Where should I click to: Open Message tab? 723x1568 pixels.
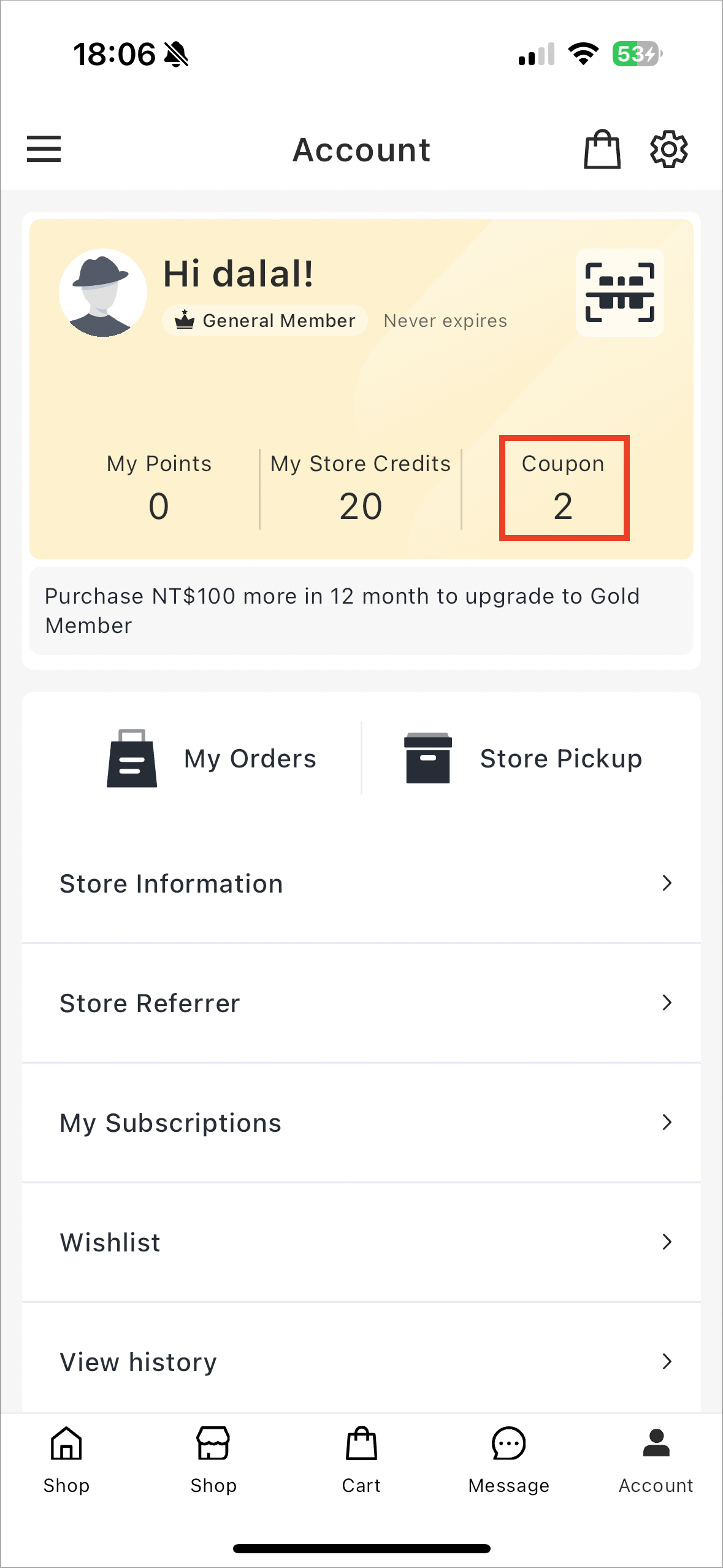point(508,1460)
